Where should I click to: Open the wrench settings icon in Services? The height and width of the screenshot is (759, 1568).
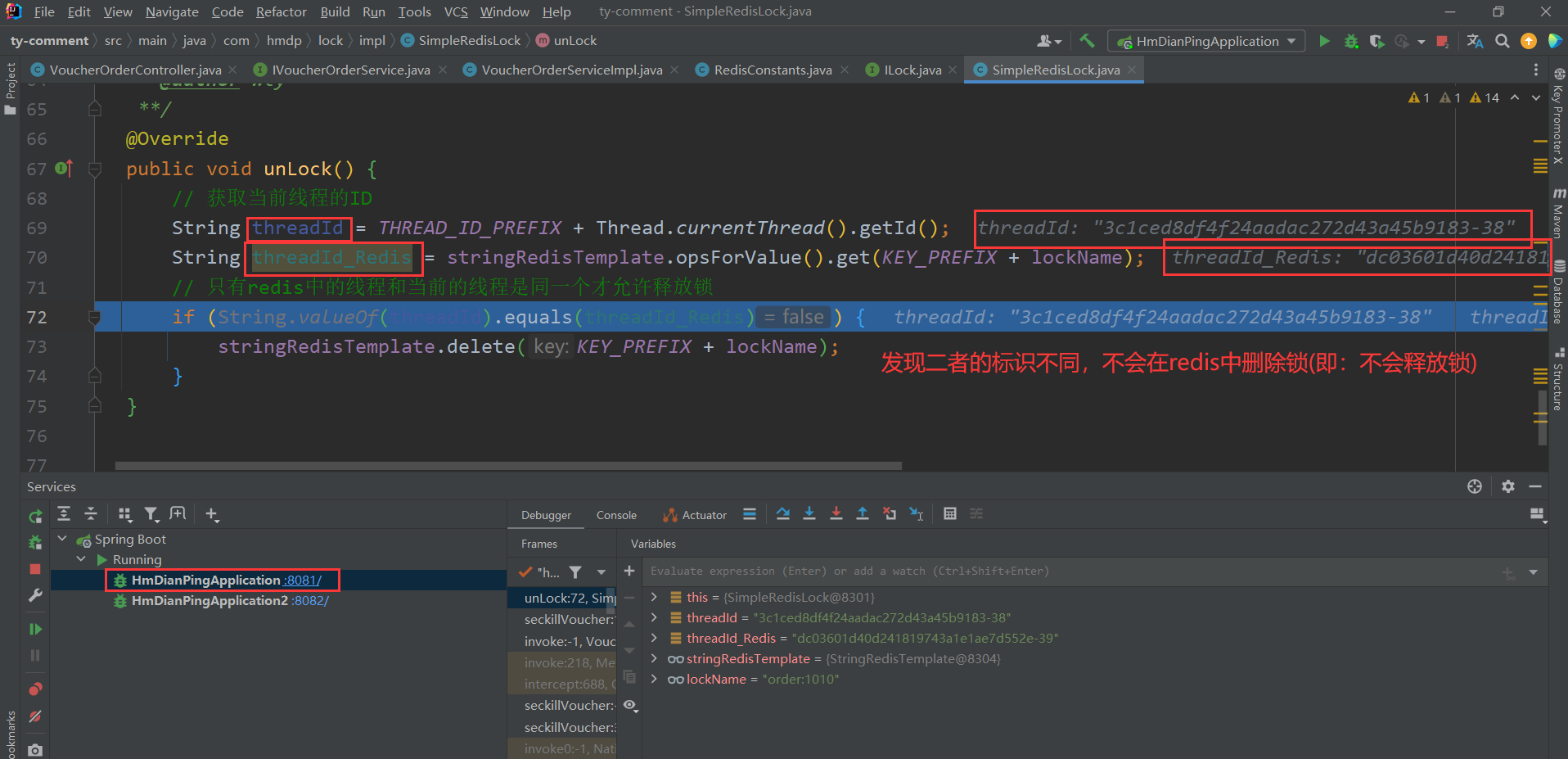click(35, 595)
